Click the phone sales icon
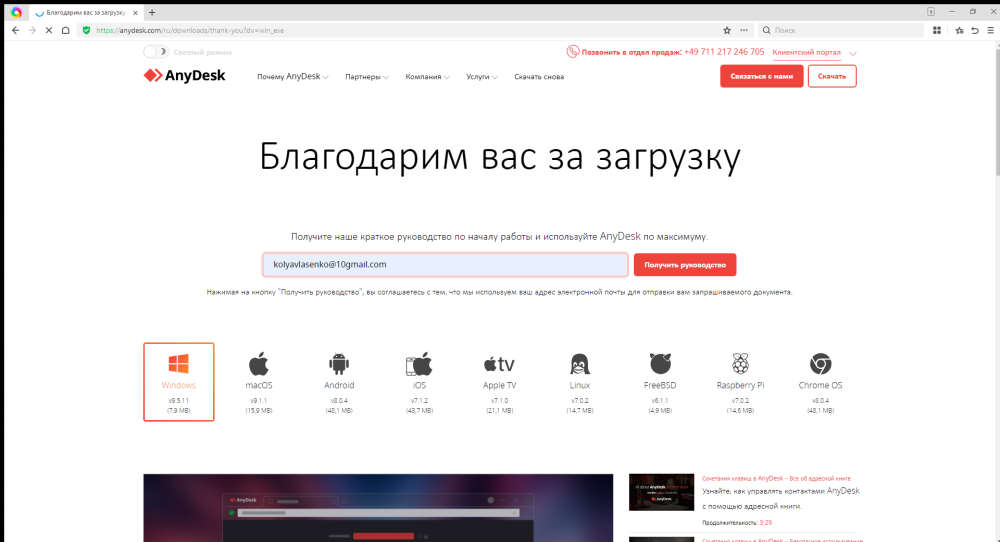The image size is (1000, 542). coord(573,52)
